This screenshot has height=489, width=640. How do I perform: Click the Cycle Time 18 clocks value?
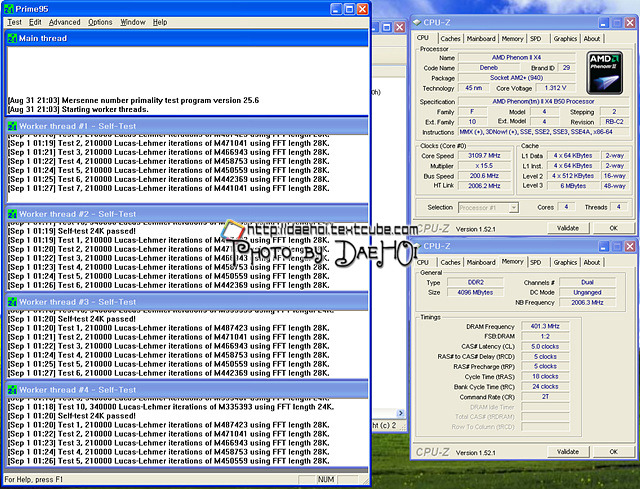545,376
